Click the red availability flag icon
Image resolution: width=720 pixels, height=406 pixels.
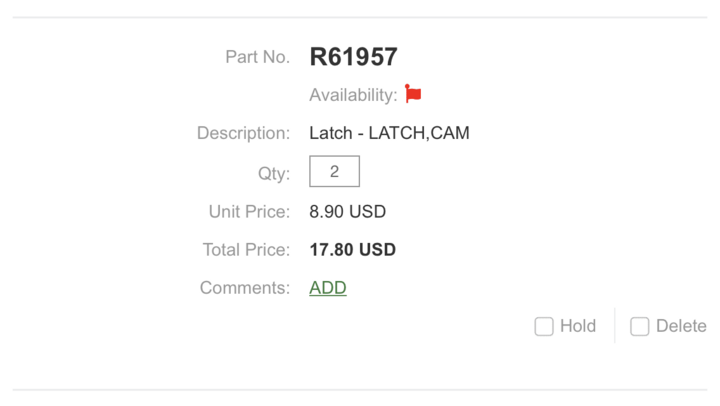pyautogui.click(x=413, y=94)
